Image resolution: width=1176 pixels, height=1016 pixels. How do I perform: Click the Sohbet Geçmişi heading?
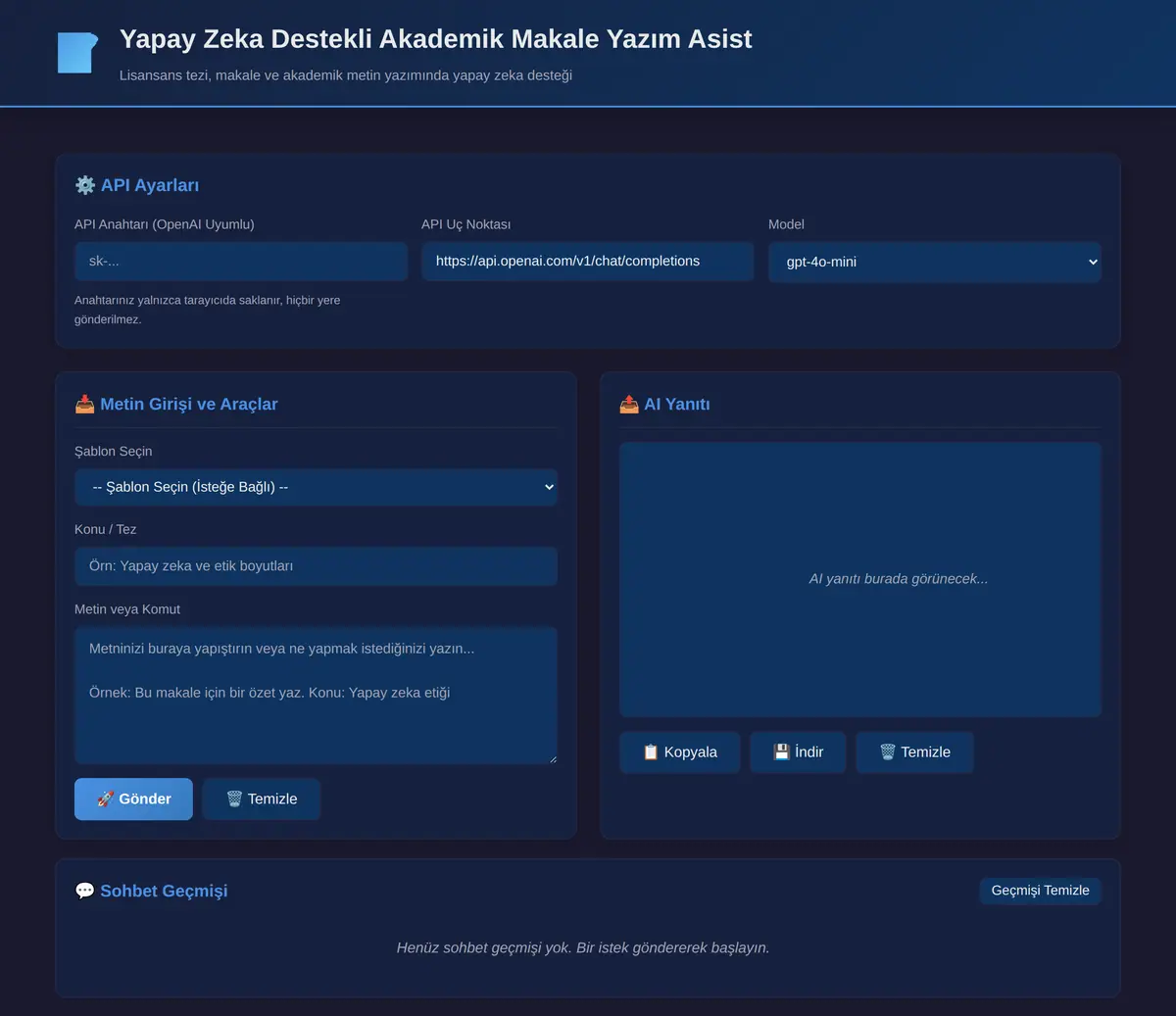(164, 891)
